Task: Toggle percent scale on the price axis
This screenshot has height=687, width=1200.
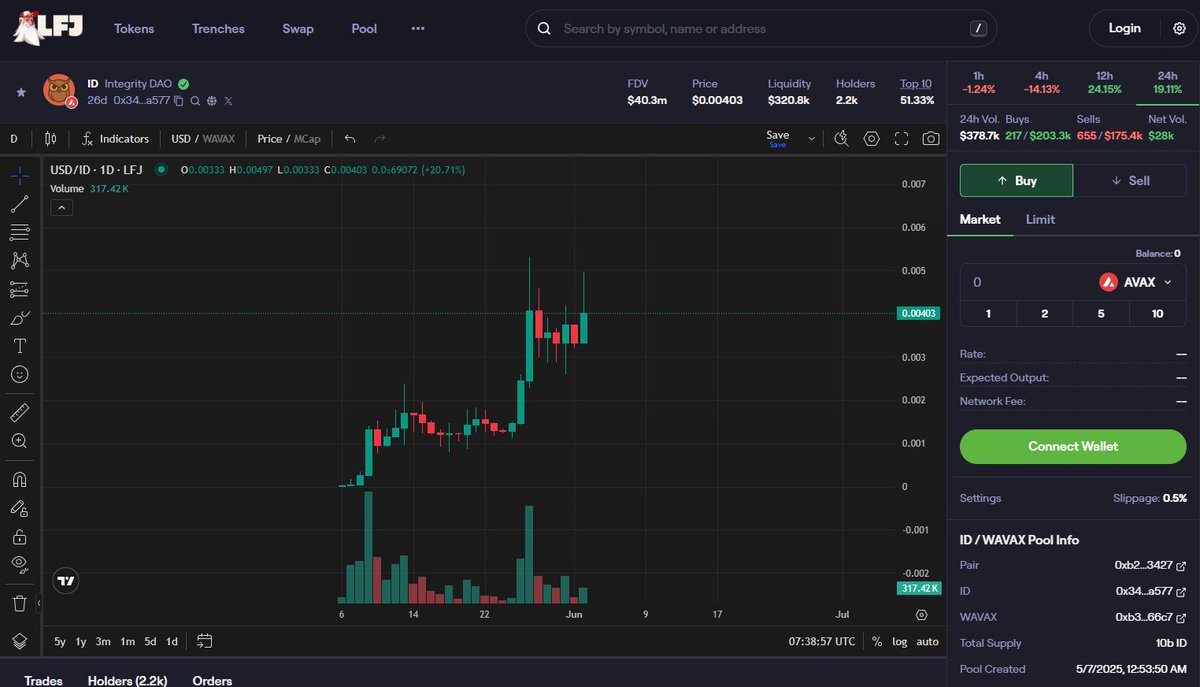Action: pos(877,641)
